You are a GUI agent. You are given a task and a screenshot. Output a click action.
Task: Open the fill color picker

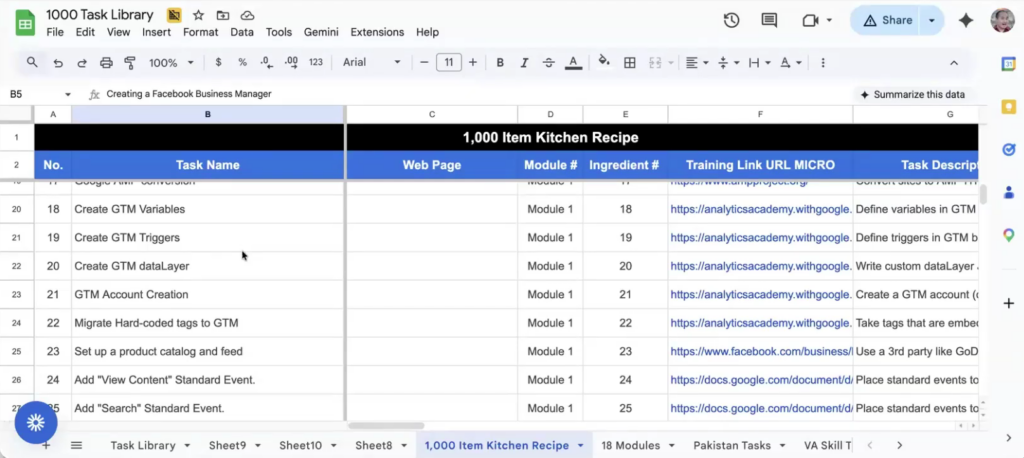(604, 63)
